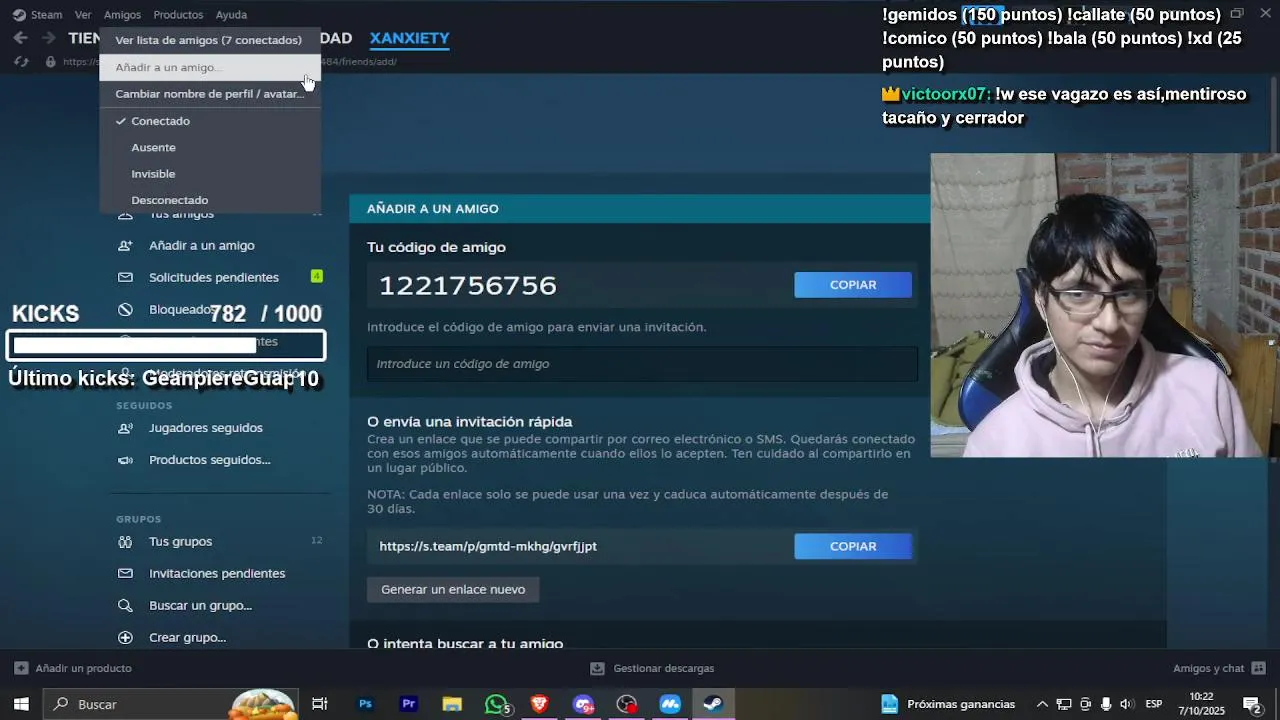Open 'Añadir a un amigo' in sidebar
Image resolution: width=1280 pixels, height=720 pixels.
click(202, 245)
